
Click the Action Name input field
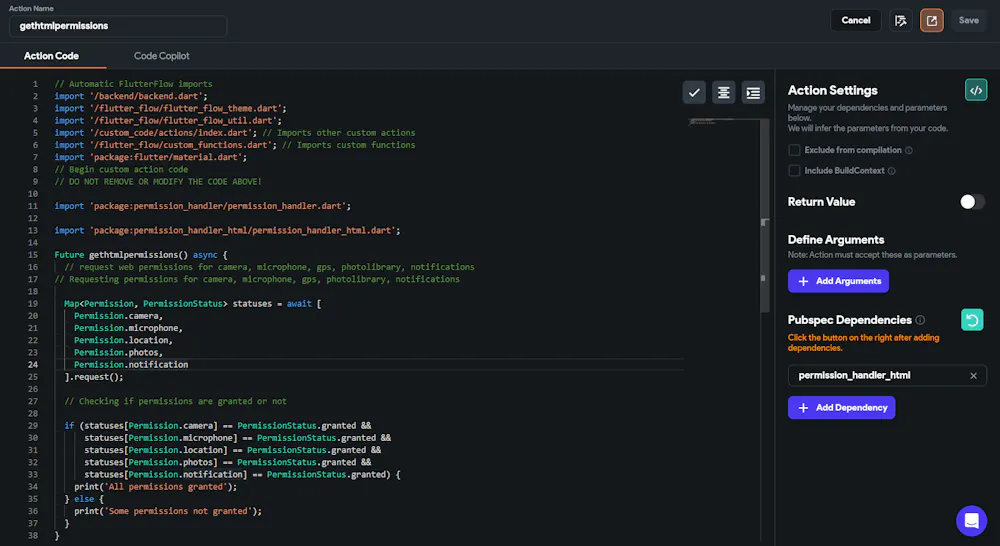118,26
